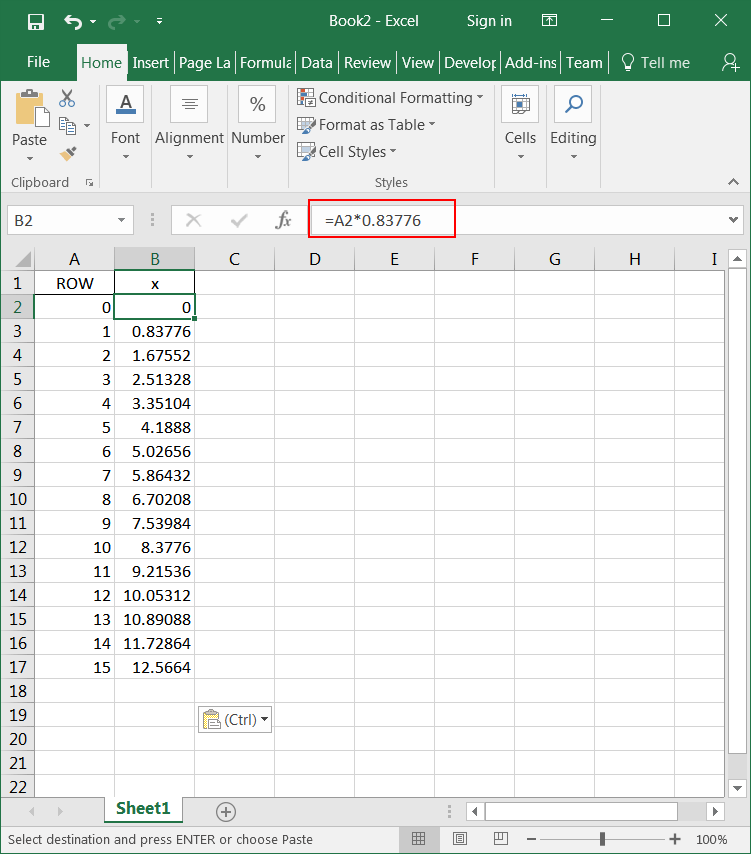
Task: Expand the formula bar arrow
Action: (x=734, y=220)
